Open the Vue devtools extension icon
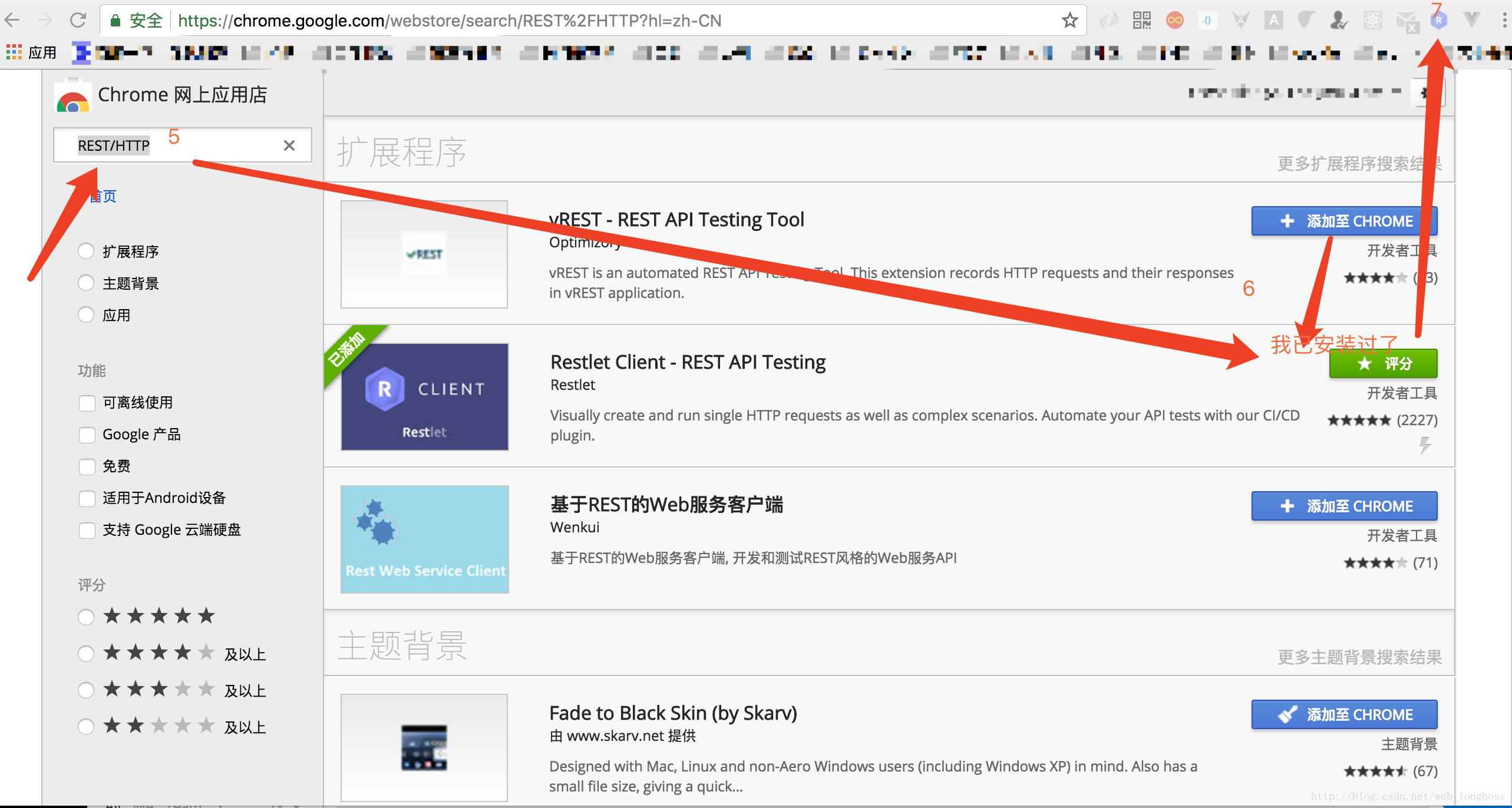 click(1471, 21)
